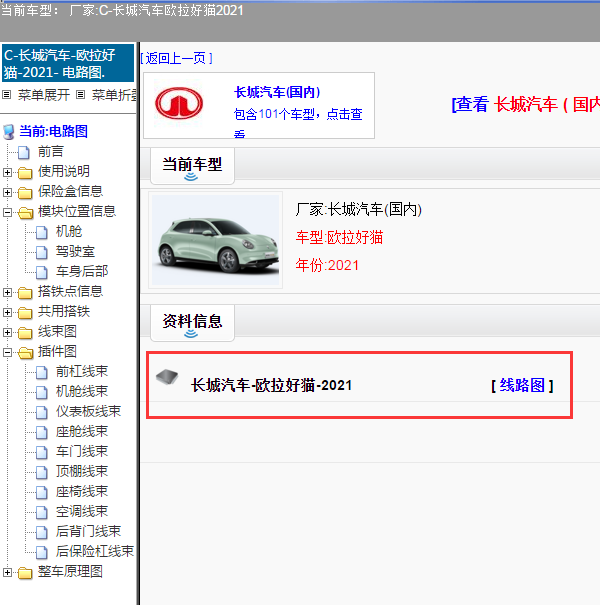Viewport: 600px width, 605px height.
Task: Click the open folder icon beside 模块位置信息
Action: [25, 212]
